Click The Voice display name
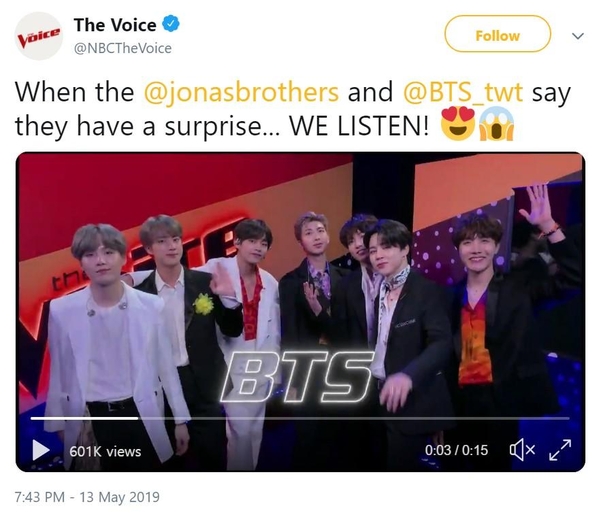Screen dimensions: 601x517 (x=115, y=25)
